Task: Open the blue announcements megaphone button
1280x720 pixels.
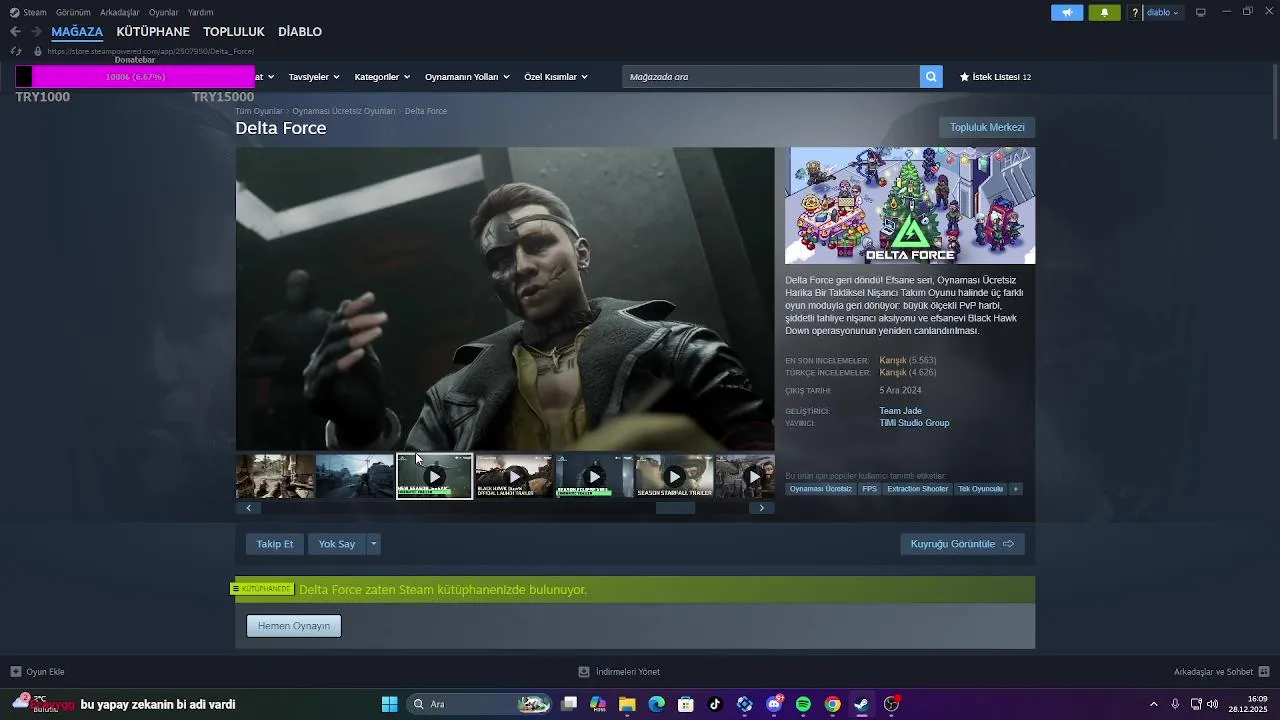Action: point(1067,12)
